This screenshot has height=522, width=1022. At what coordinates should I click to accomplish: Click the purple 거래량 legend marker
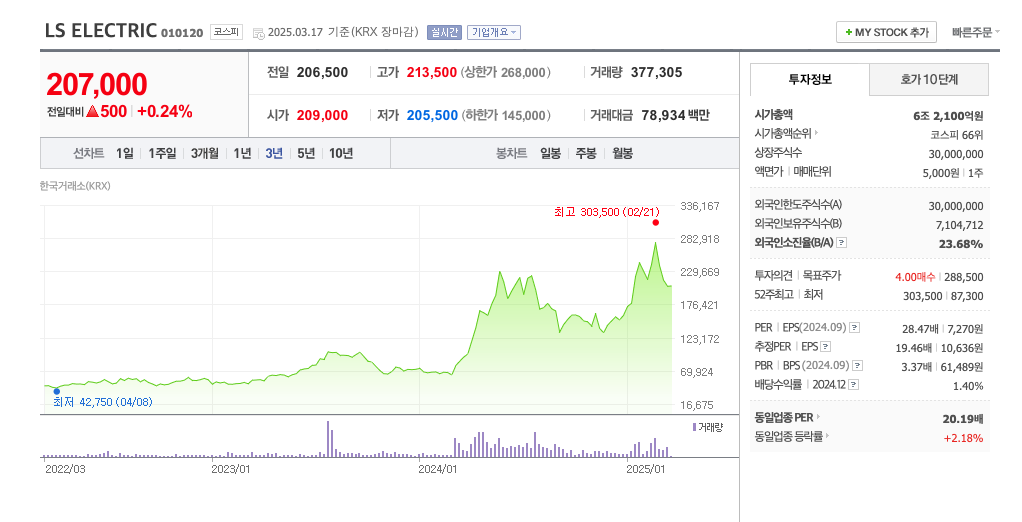(694, 428)
